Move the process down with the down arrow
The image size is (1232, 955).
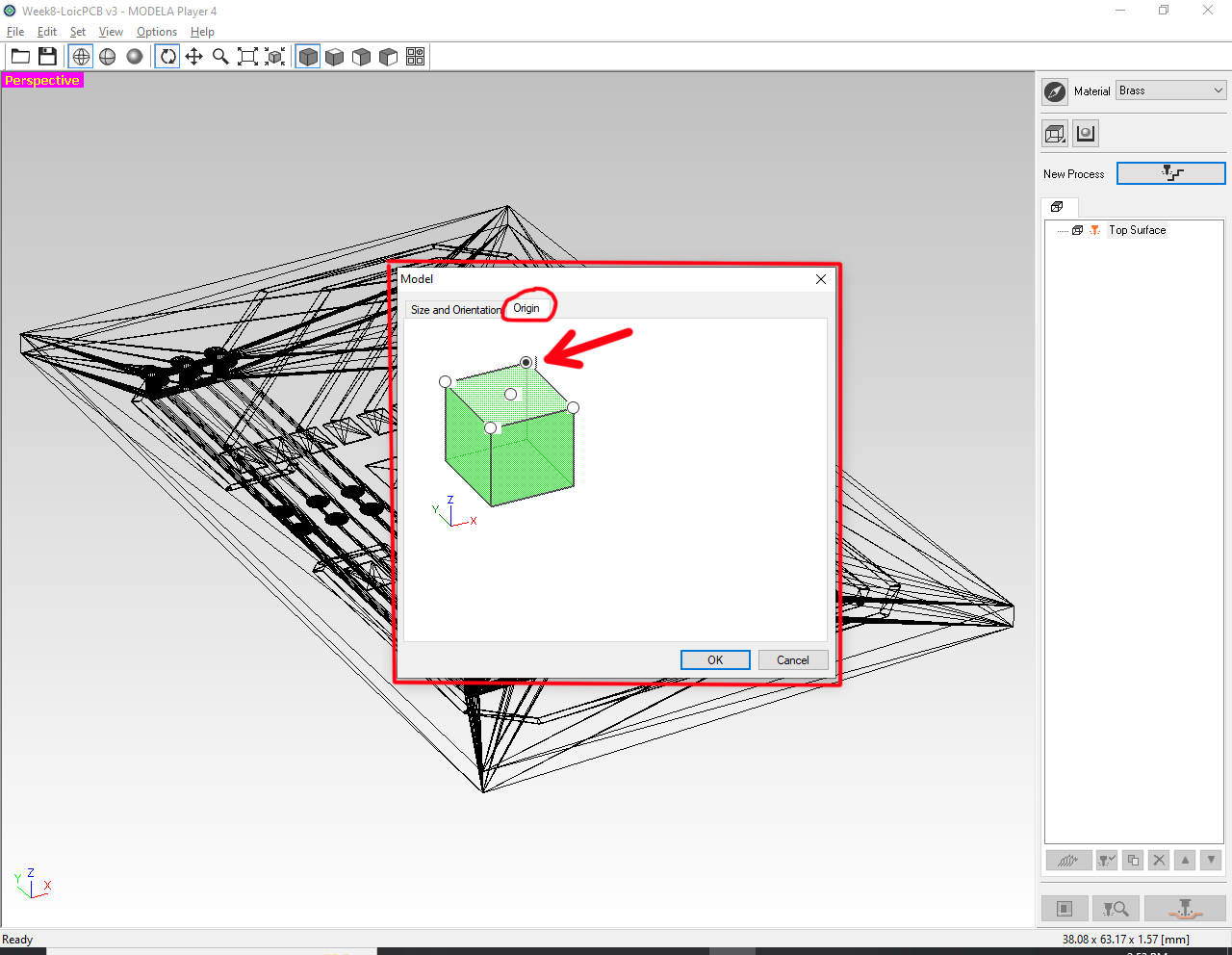pos(1211,860)
